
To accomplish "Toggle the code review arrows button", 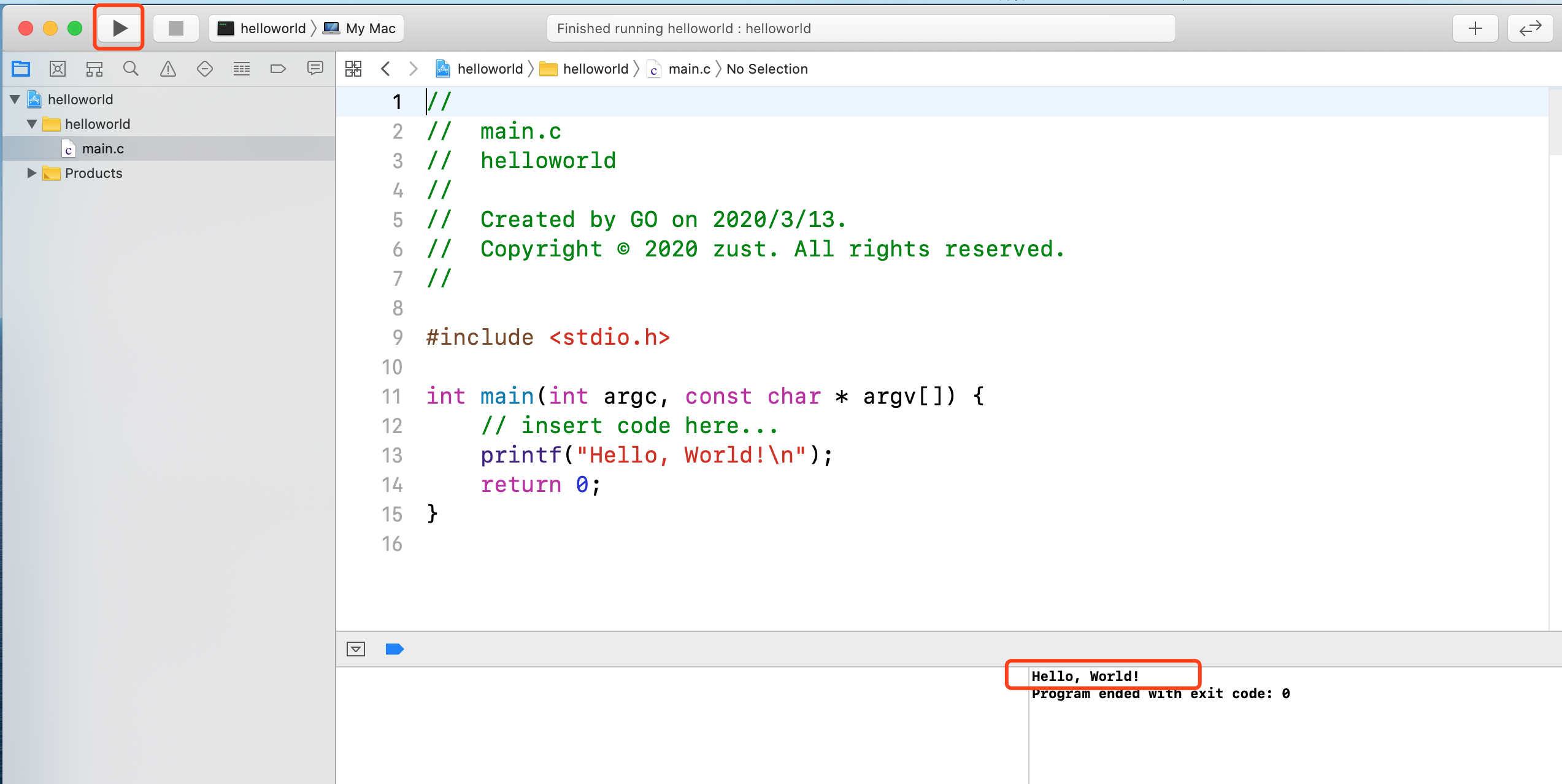I will pos(1530,28).
